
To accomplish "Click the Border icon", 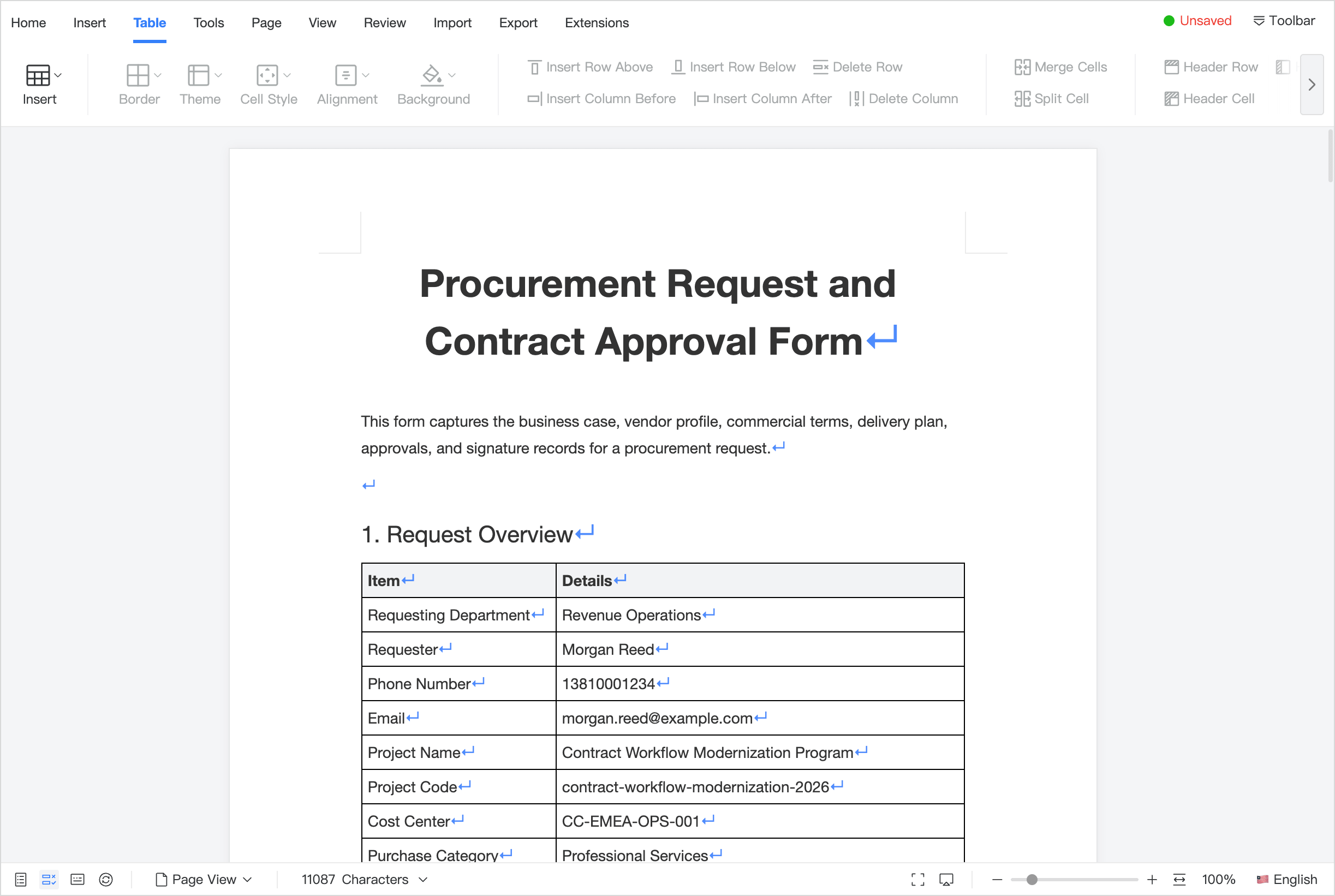I will coord(138,75).
